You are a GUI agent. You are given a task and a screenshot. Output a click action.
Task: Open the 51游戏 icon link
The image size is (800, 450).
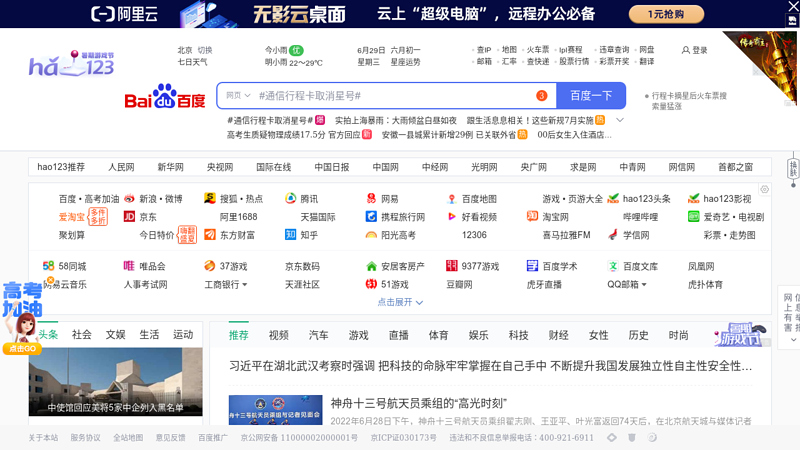[x=371, y=284]
